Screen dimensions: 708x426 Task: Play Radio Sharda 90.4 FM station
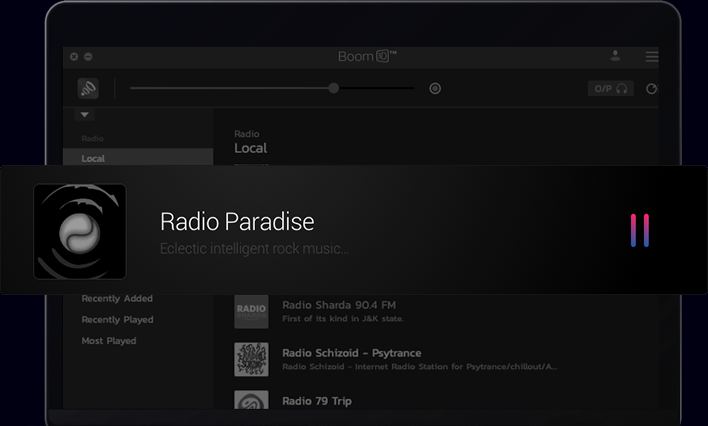coord(339,305)
